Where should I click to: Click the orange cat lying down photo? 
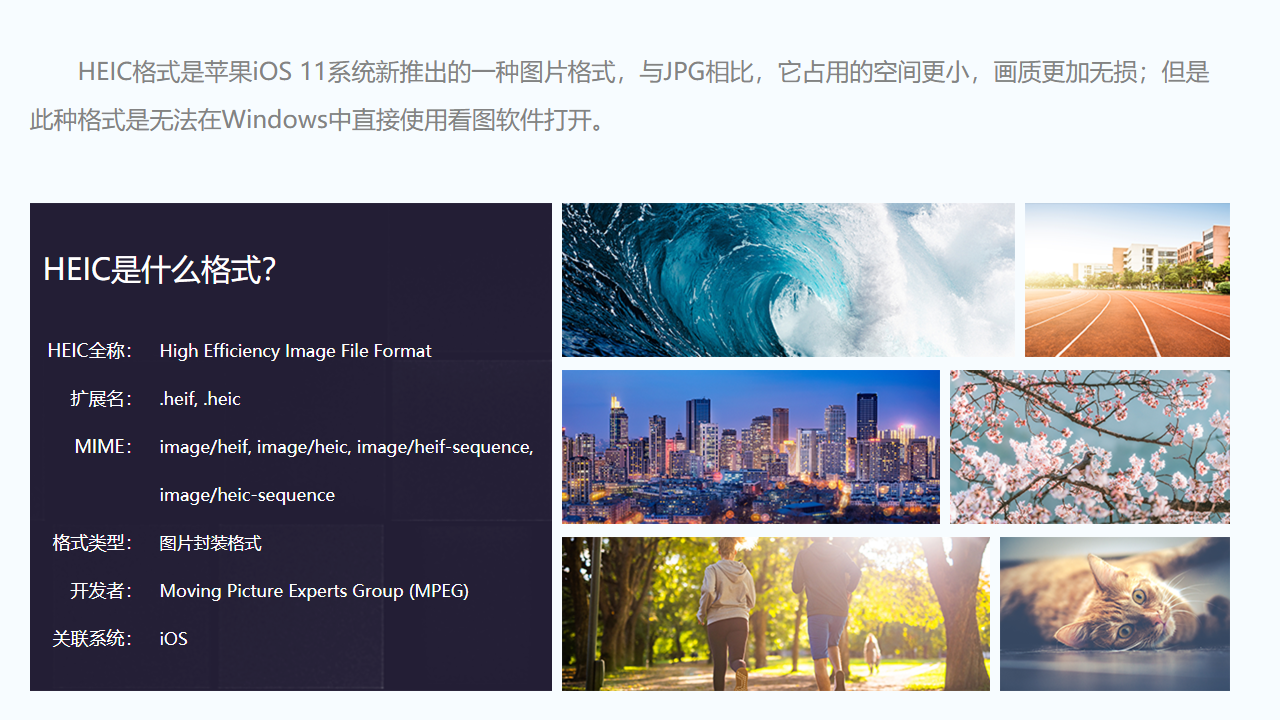(x=1114, y=613)
